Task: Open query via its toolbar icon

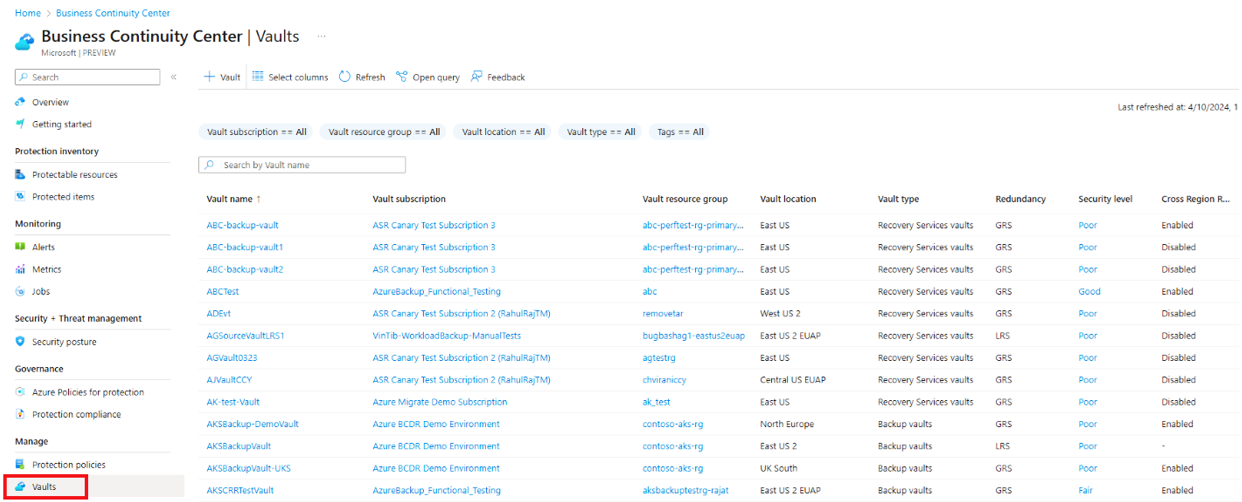Action: (x=402, y=77)
